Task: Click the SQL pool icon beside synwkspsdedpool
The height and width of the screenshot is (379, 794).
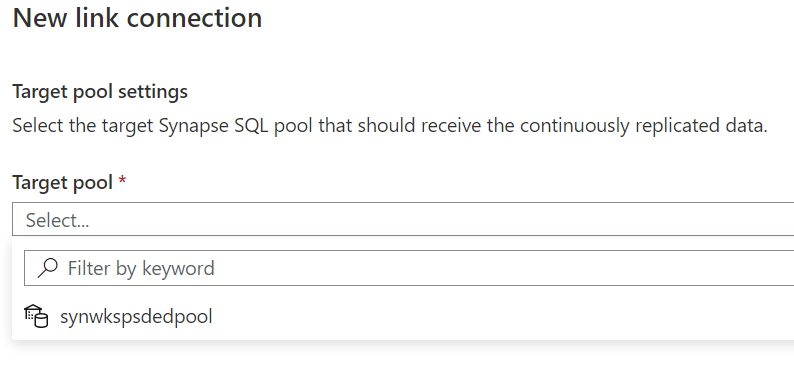Action: tap(36, 316)
